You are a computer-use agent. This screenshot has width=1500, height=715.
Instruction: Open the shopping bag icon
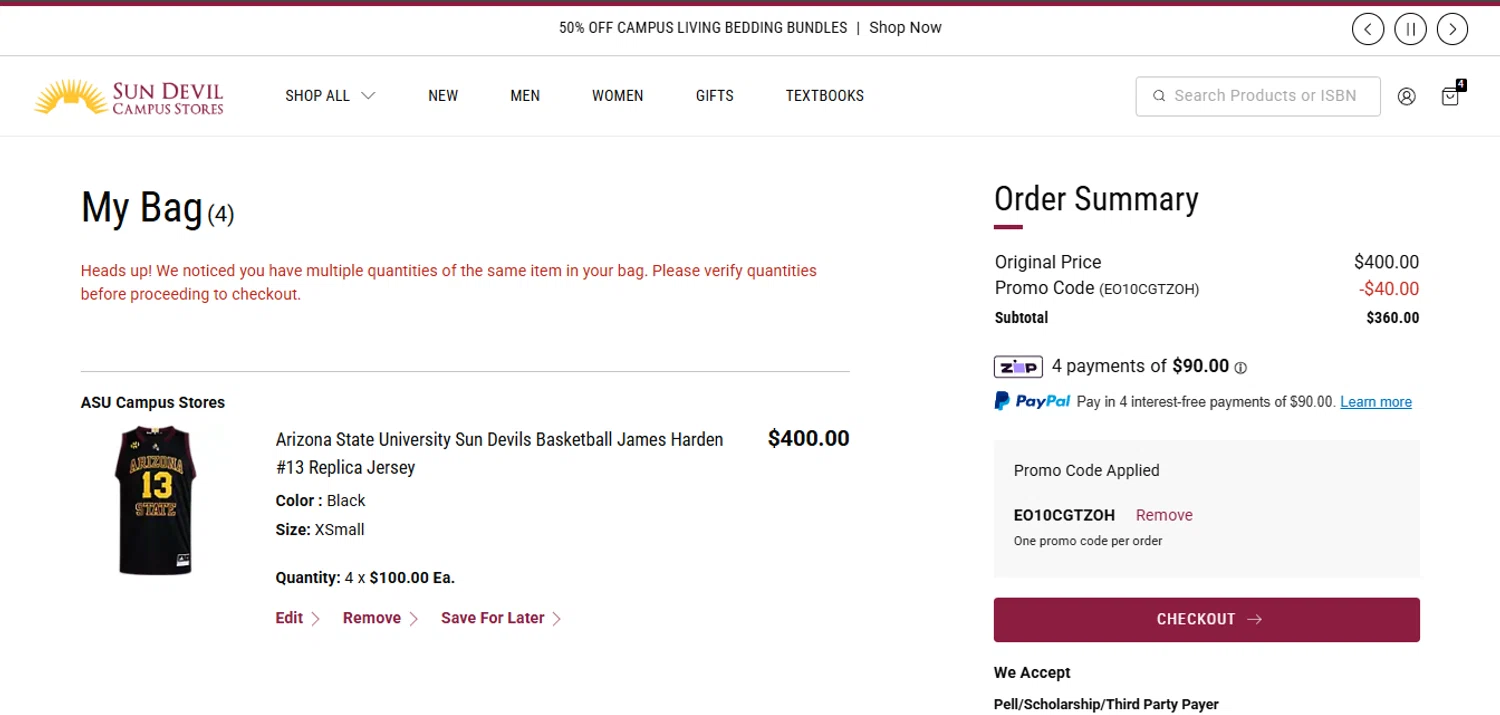pos(1450,96)
